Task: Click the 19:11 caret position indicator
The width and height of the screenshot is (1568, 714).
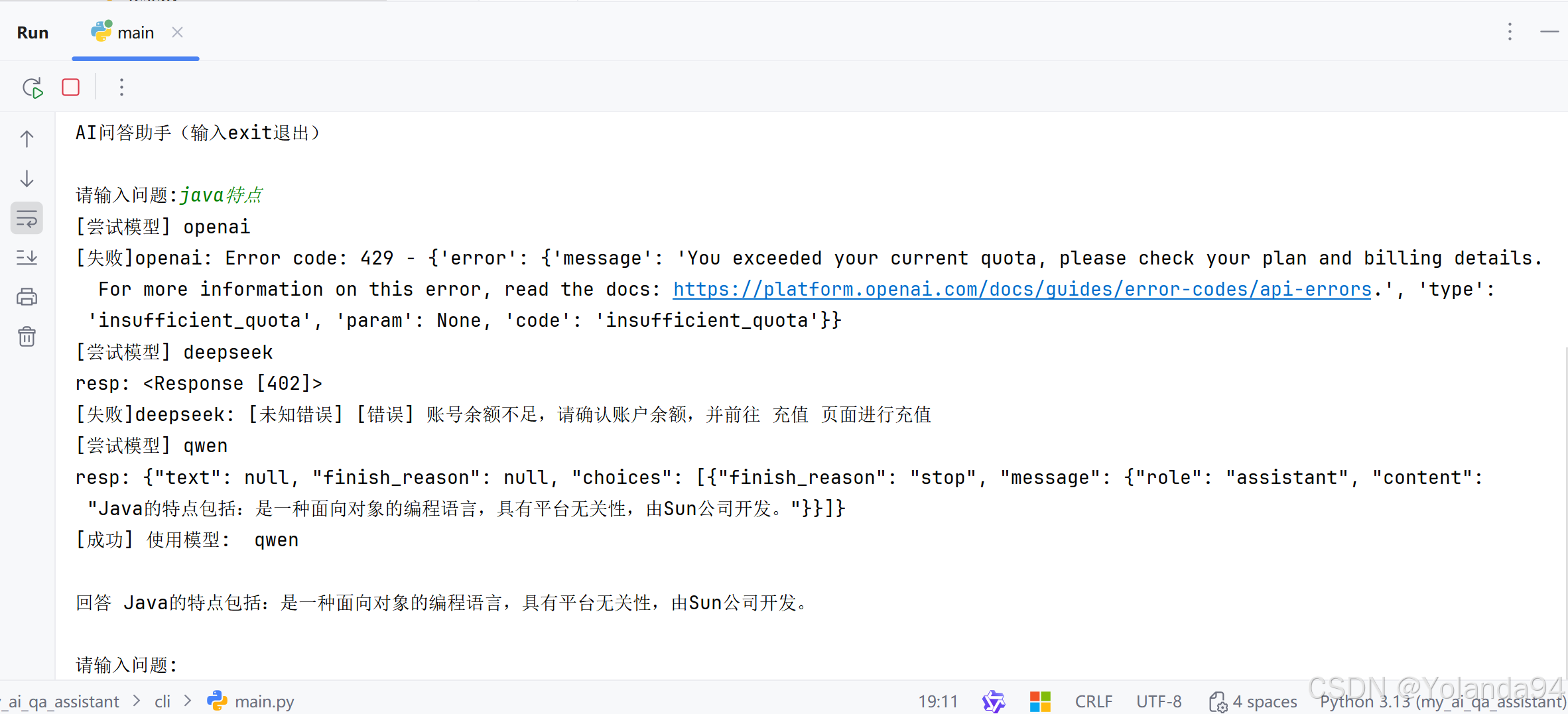Action: (x=938, y=701)
